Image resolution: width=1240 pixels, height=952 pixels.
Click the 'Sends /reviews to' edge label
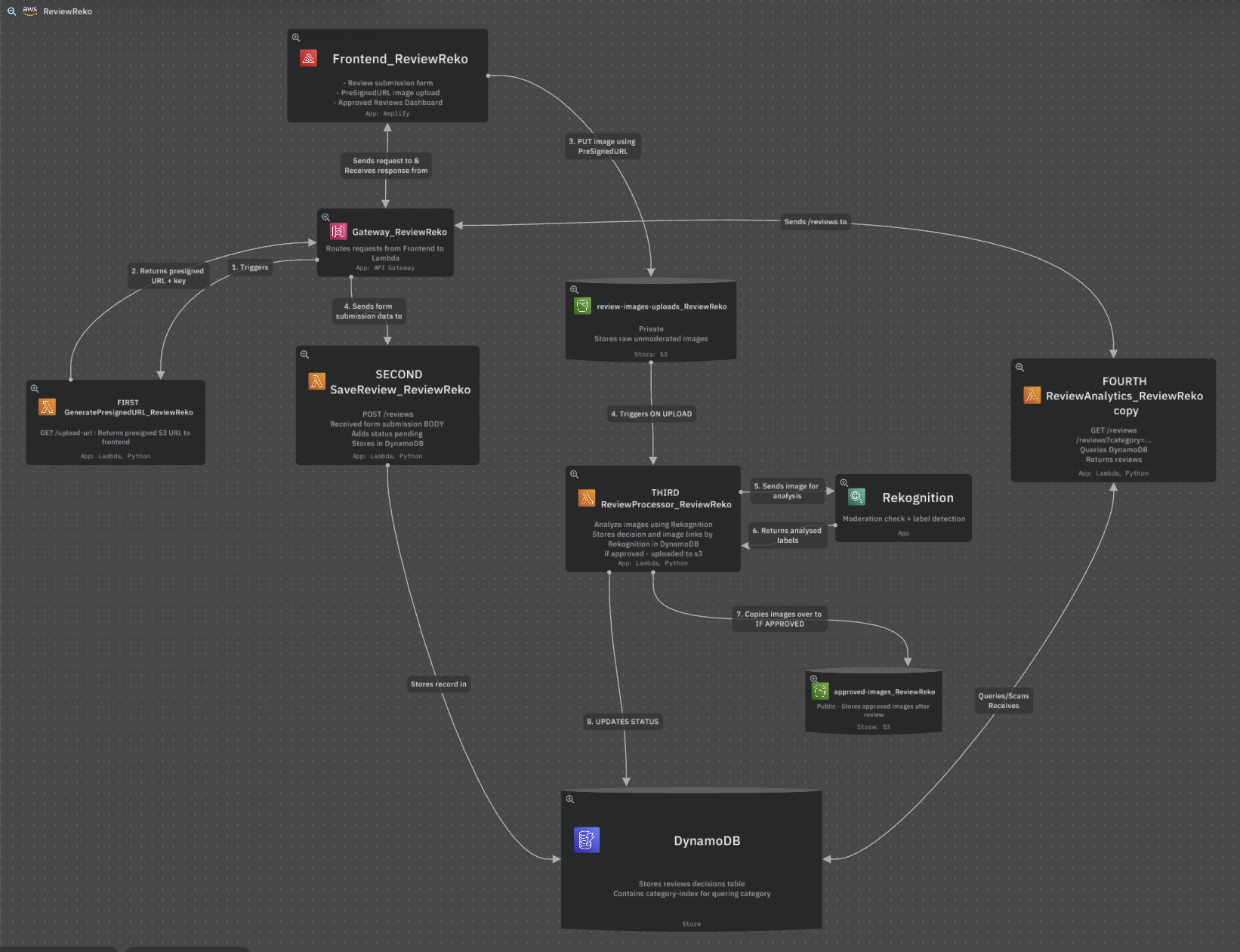[x=816, y=222]
